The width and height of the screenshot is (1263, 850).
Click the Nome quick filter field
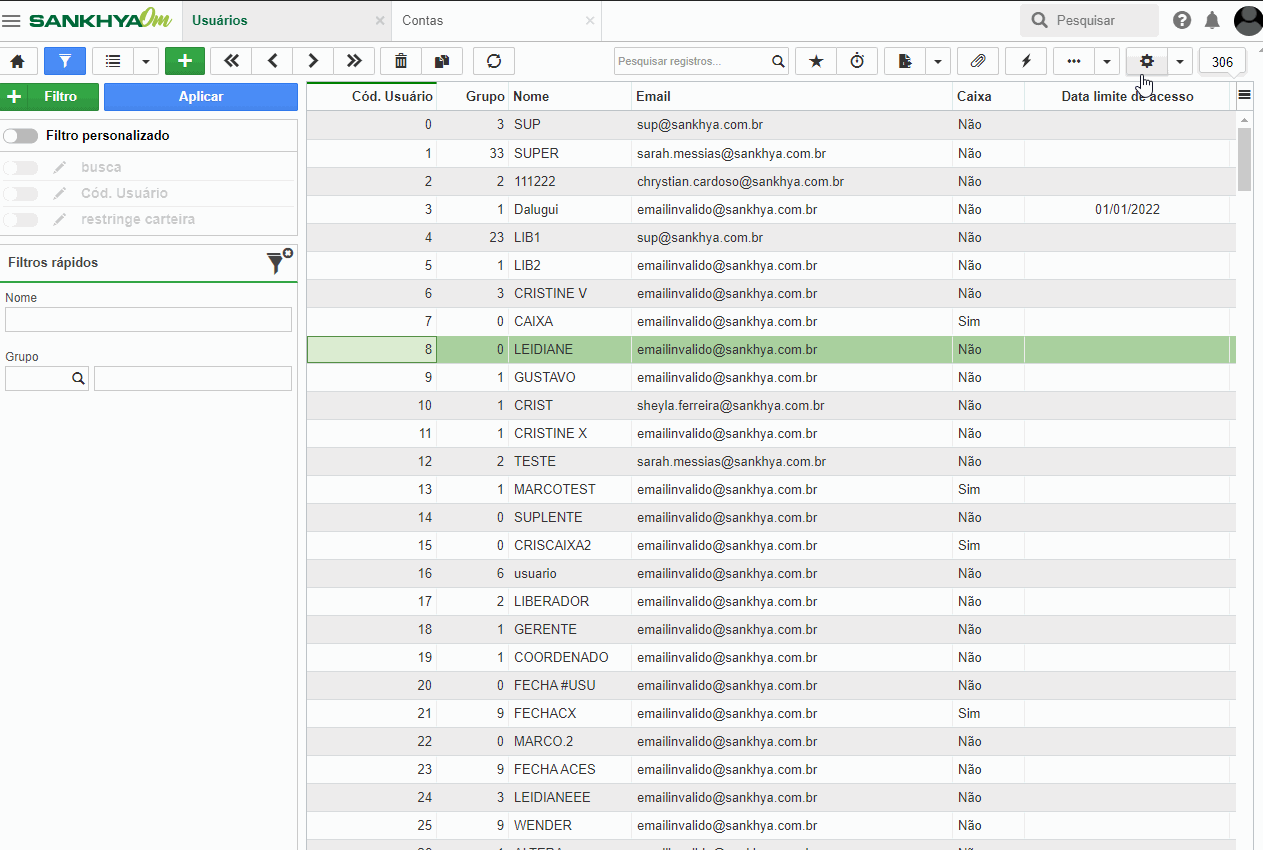click(x=148, y=319)
